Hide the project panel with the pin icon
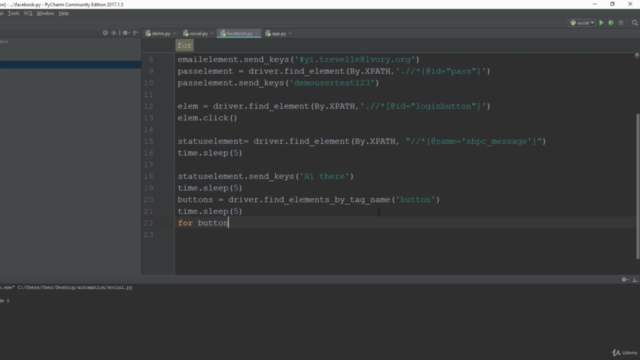This screenshot has height=360, width=640. click(136, 33)
